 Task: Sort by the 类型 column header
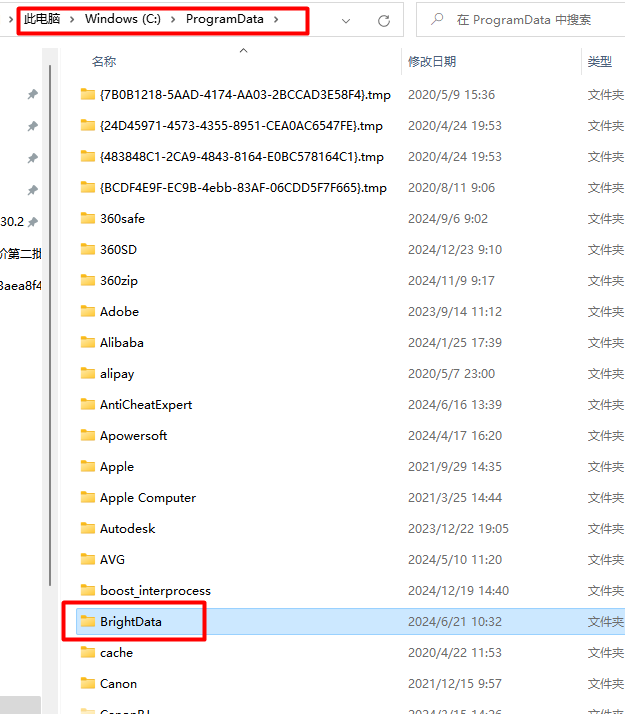coord(600,61)
